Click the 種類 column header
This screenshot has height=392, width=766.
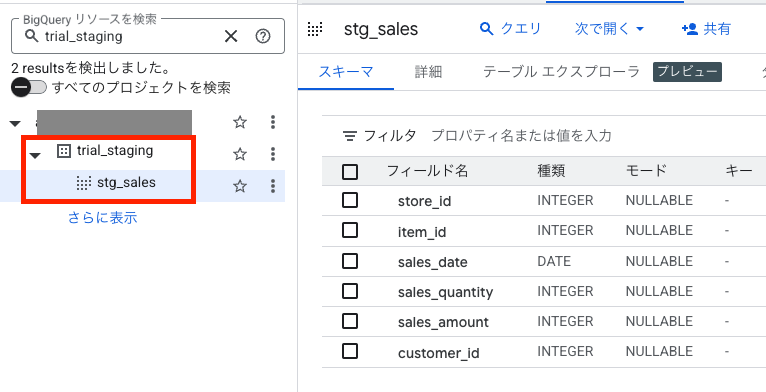(552, 171)
